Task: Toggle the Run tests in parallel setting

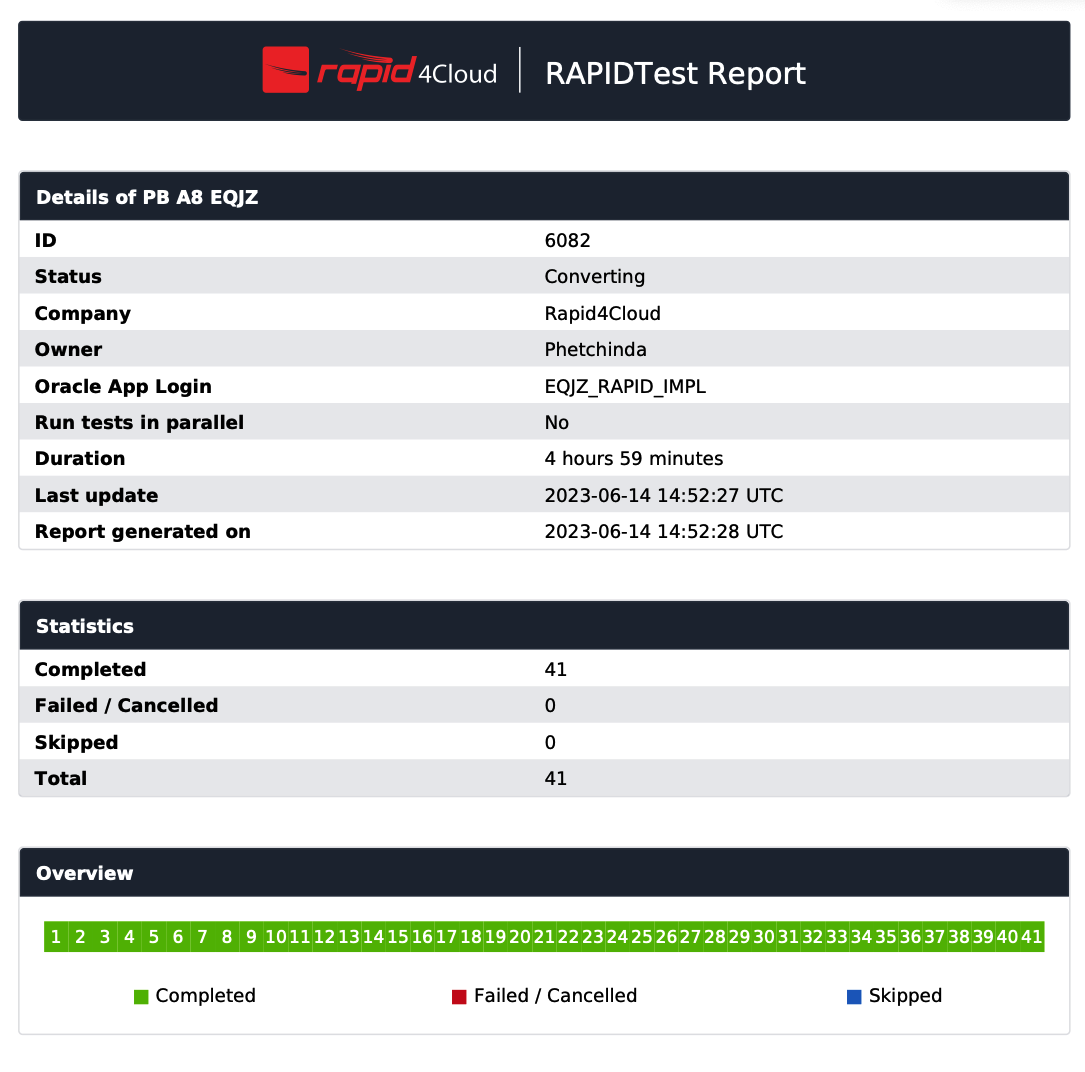Action: tap(557, 422)
